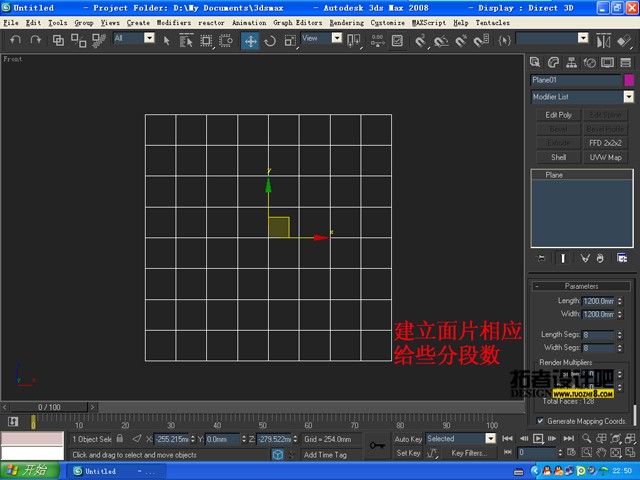This screenshot has height=480, width=640.
Task: Collapse the Parameters rollout
Action: (581, 286)
